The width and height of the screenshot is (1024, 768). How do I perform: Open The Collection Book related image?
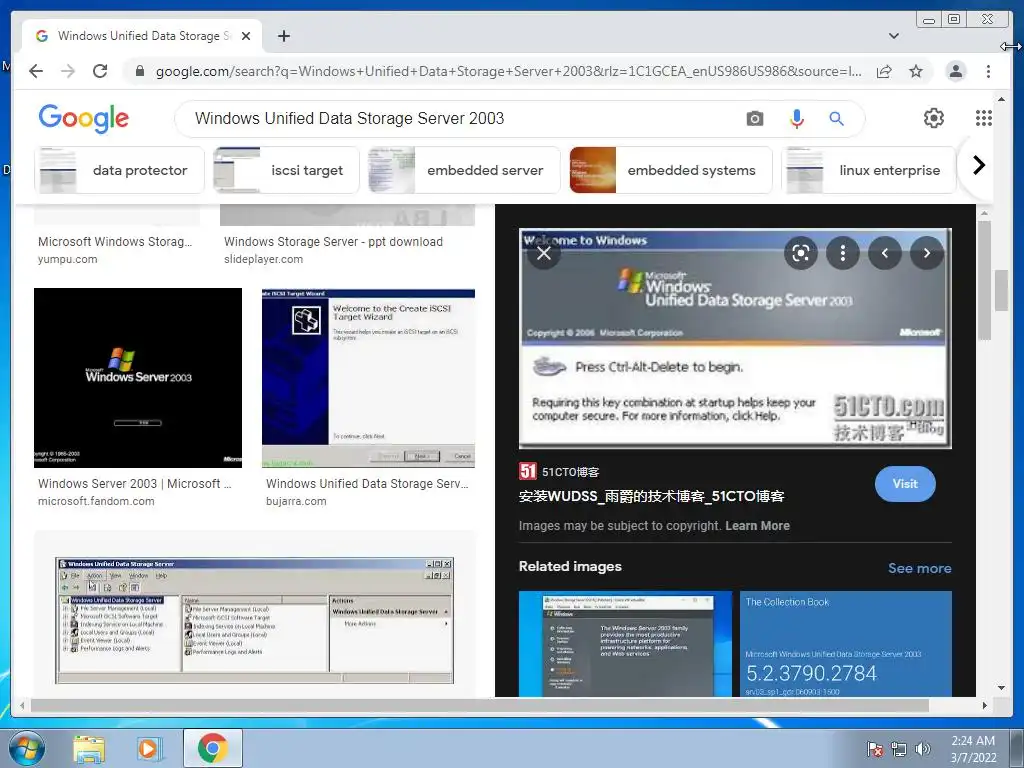click(x=846, y=644)
